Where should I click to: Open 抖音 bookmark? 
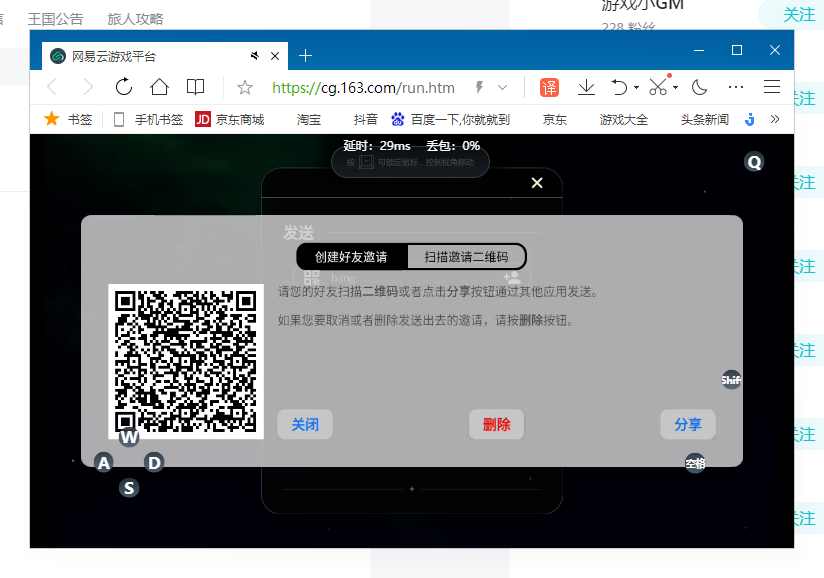(366, 120)
